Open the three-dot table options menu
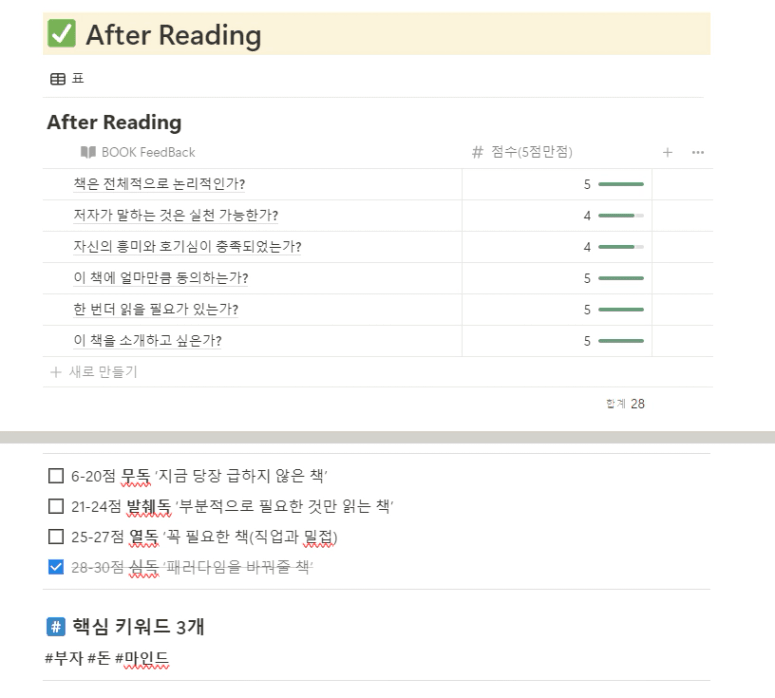Screen dimensions: 775x698 (x=698, y=152)
